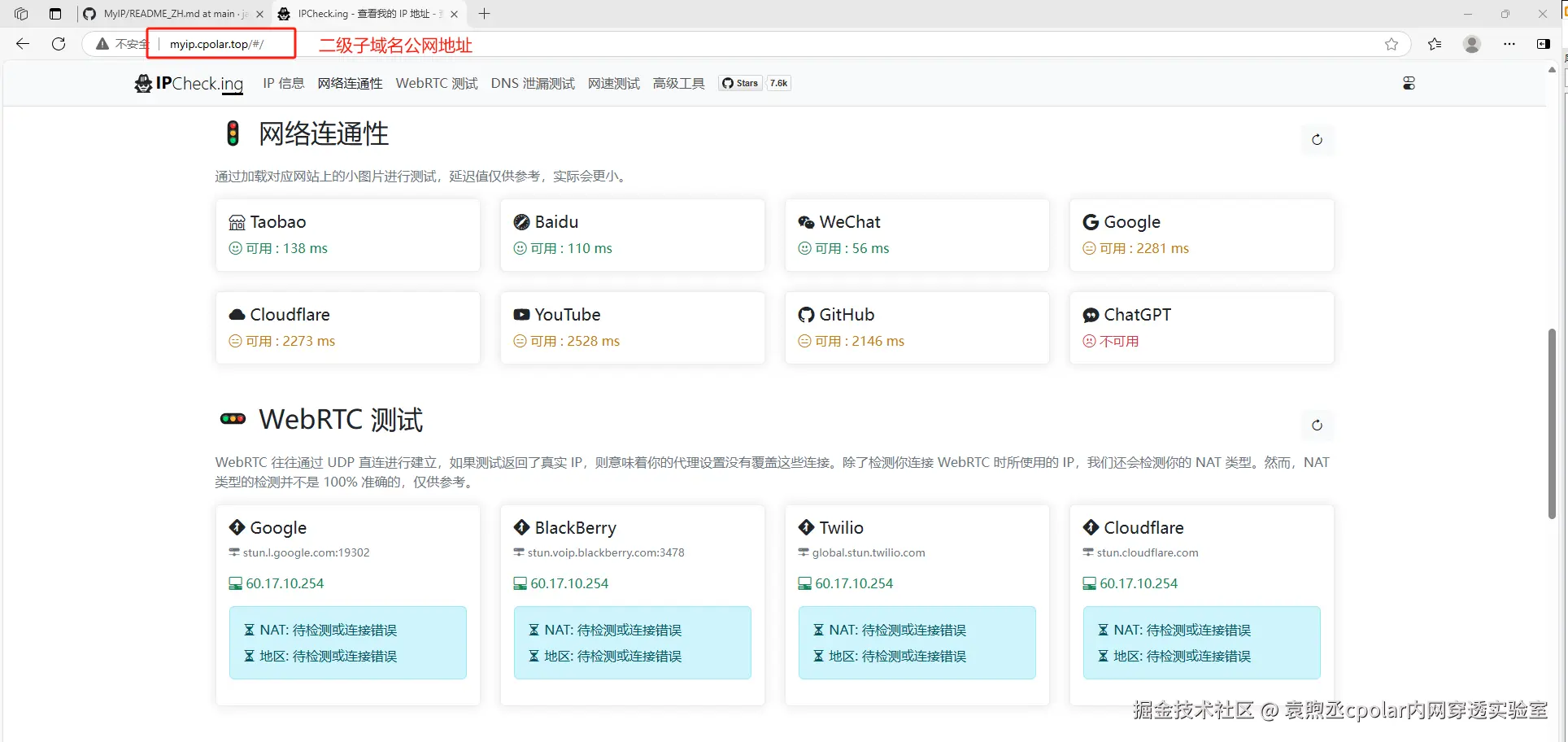Screen dimensions: 1568x742
Task: Click the page vertical scrollbar thumb
Action: (1552, 423)
